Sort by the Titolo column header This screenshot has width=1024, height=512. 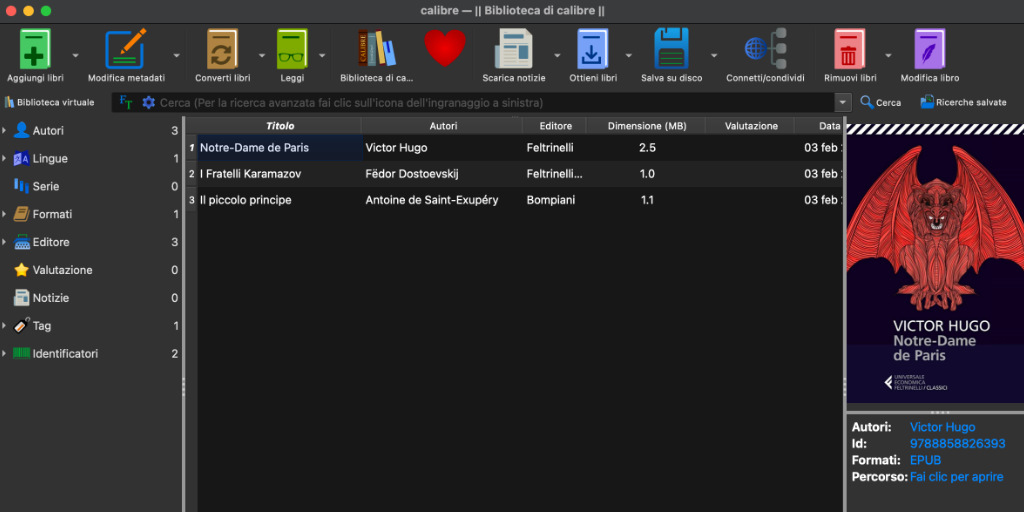[280, 126]
